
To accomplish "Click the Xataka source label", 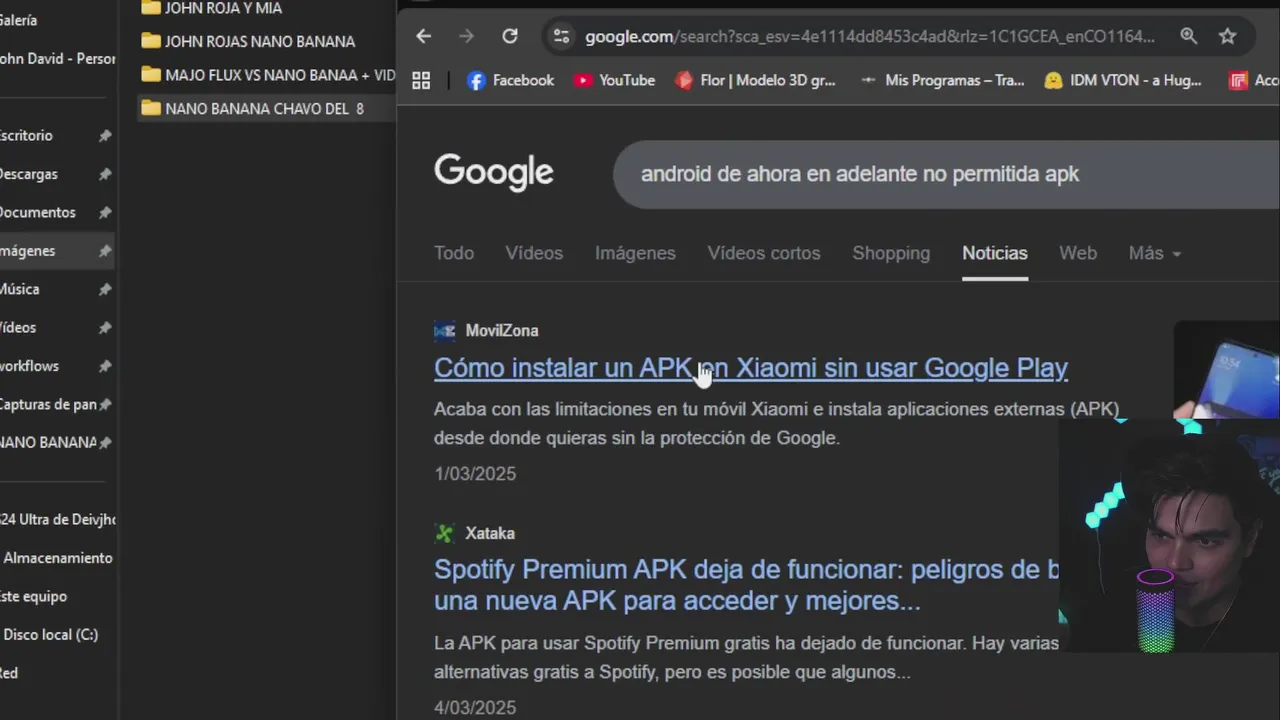I will 490,534.
